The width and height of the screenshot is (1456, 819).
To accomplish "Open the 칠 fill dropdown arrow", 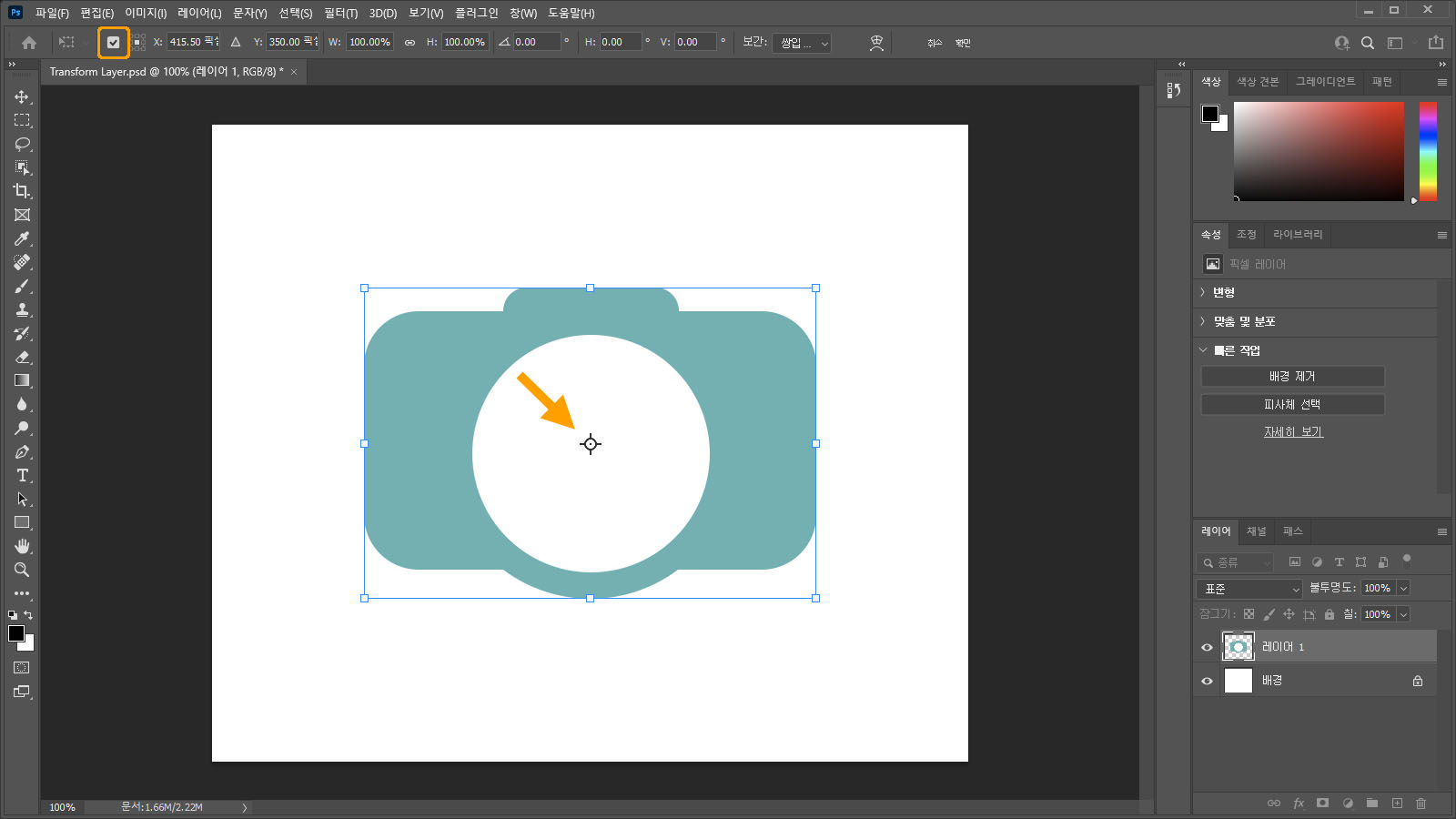I will tap(1403, 614).
